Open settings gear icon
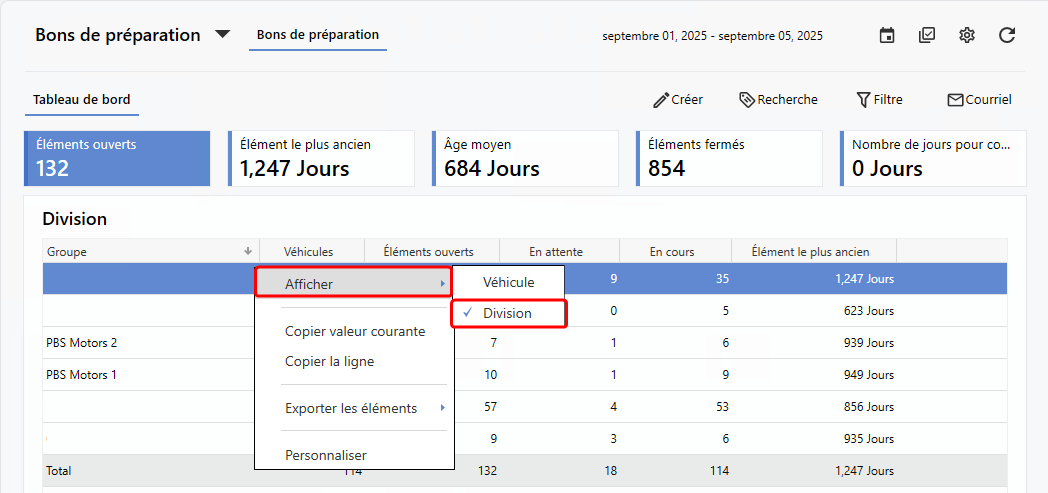Viewport: 1048px width, 493px height. click(x=966, y=36)
